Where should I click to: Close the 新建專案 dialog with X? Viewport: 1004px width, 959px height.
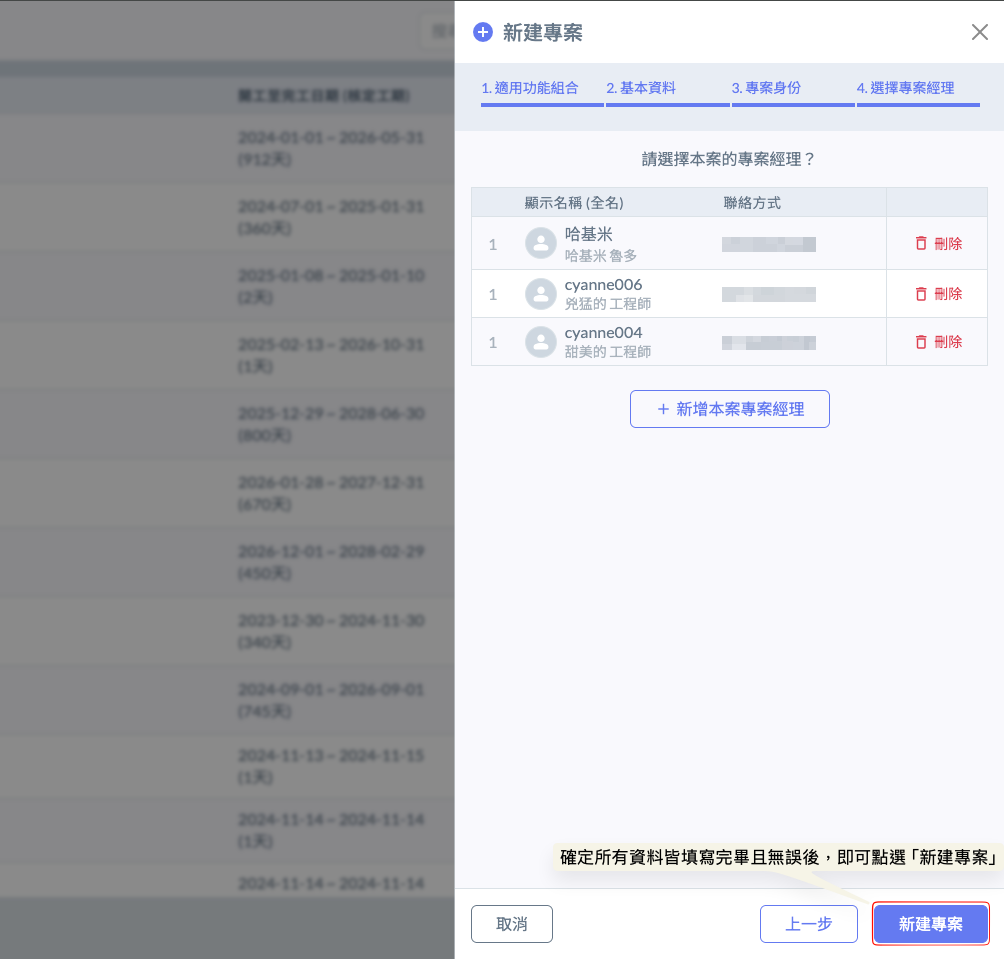(980, 32)
